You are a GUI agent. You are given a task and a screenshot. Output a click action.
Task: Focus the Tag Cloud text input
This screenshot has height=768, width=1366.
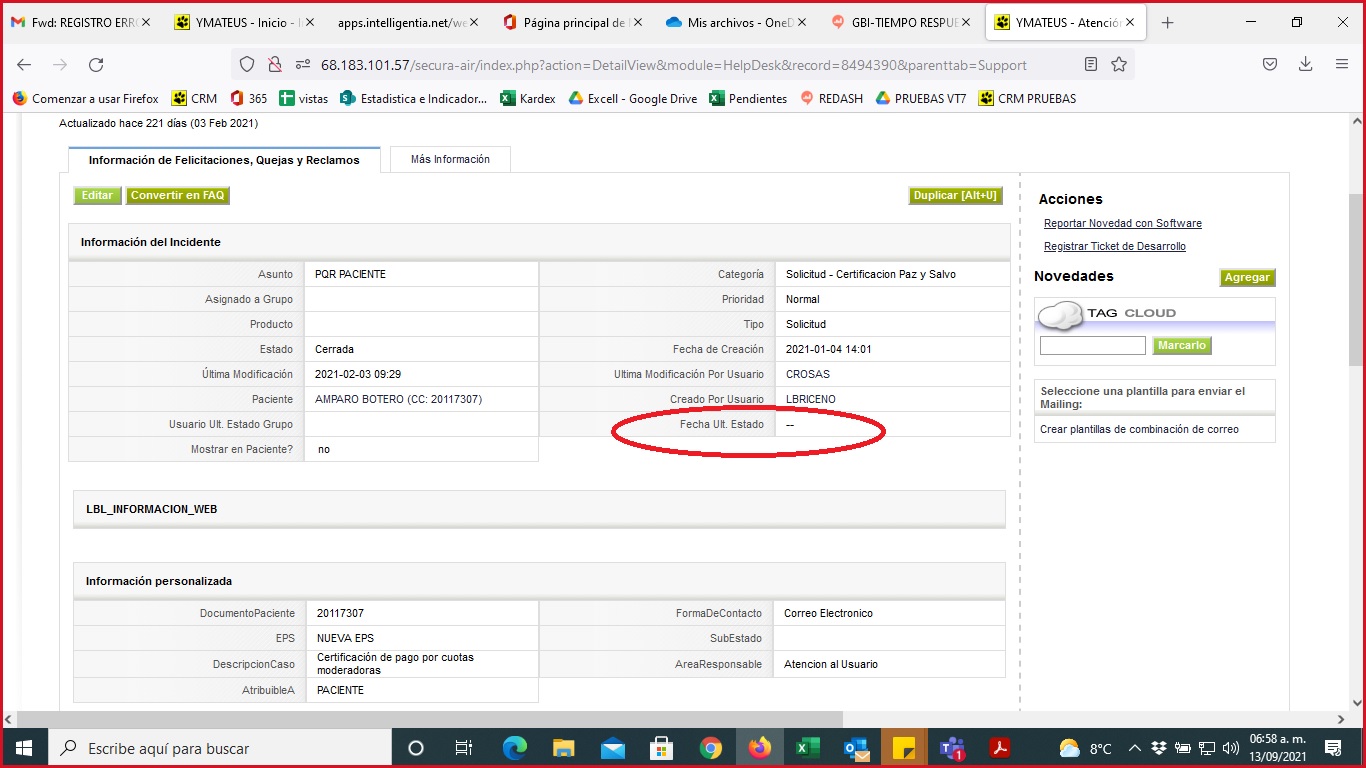click(1093, 345)
